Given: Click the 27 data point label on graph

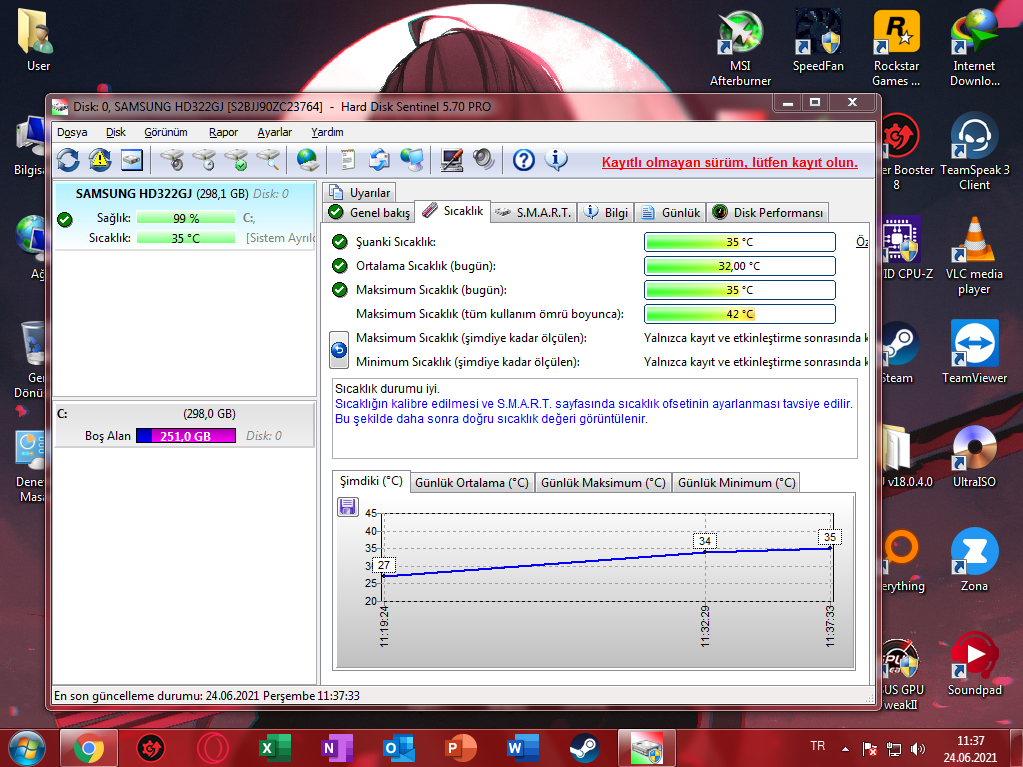Looking at the screenshot, I should (384, 565).
